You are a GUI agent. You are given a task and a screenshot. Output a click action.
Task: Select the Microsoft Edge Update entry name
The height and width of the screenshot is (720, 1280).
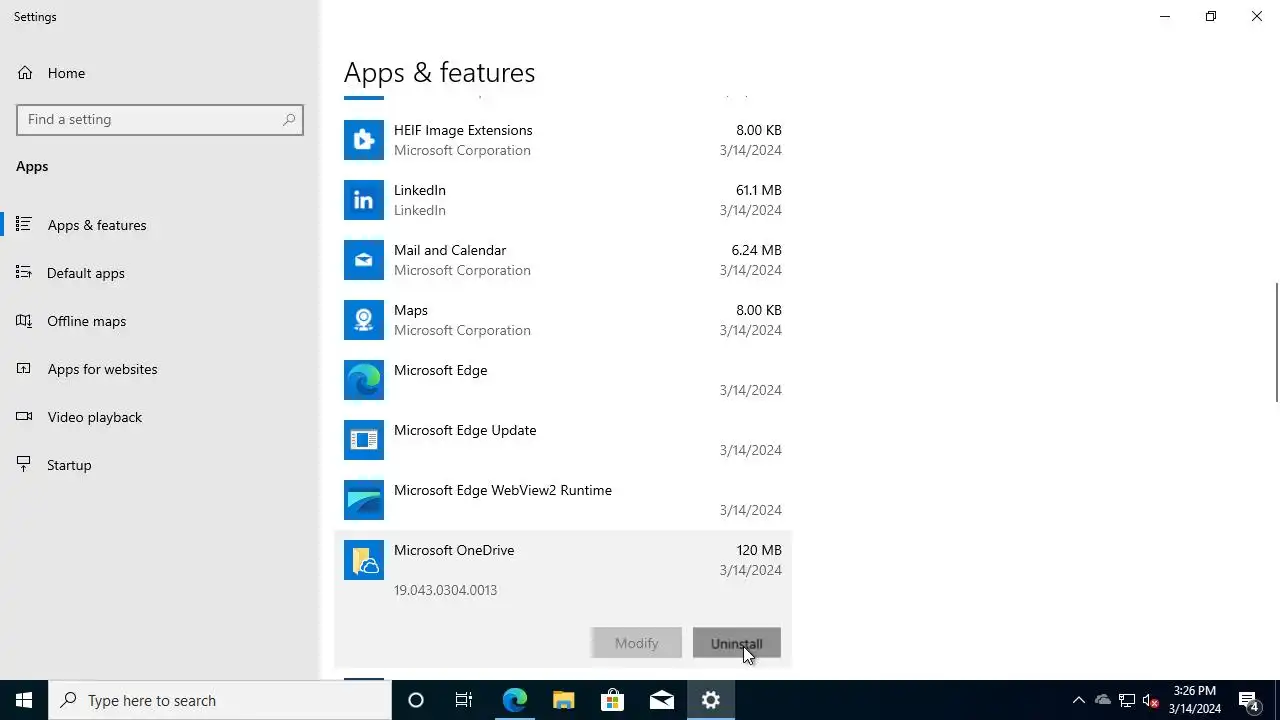[465, 430]
